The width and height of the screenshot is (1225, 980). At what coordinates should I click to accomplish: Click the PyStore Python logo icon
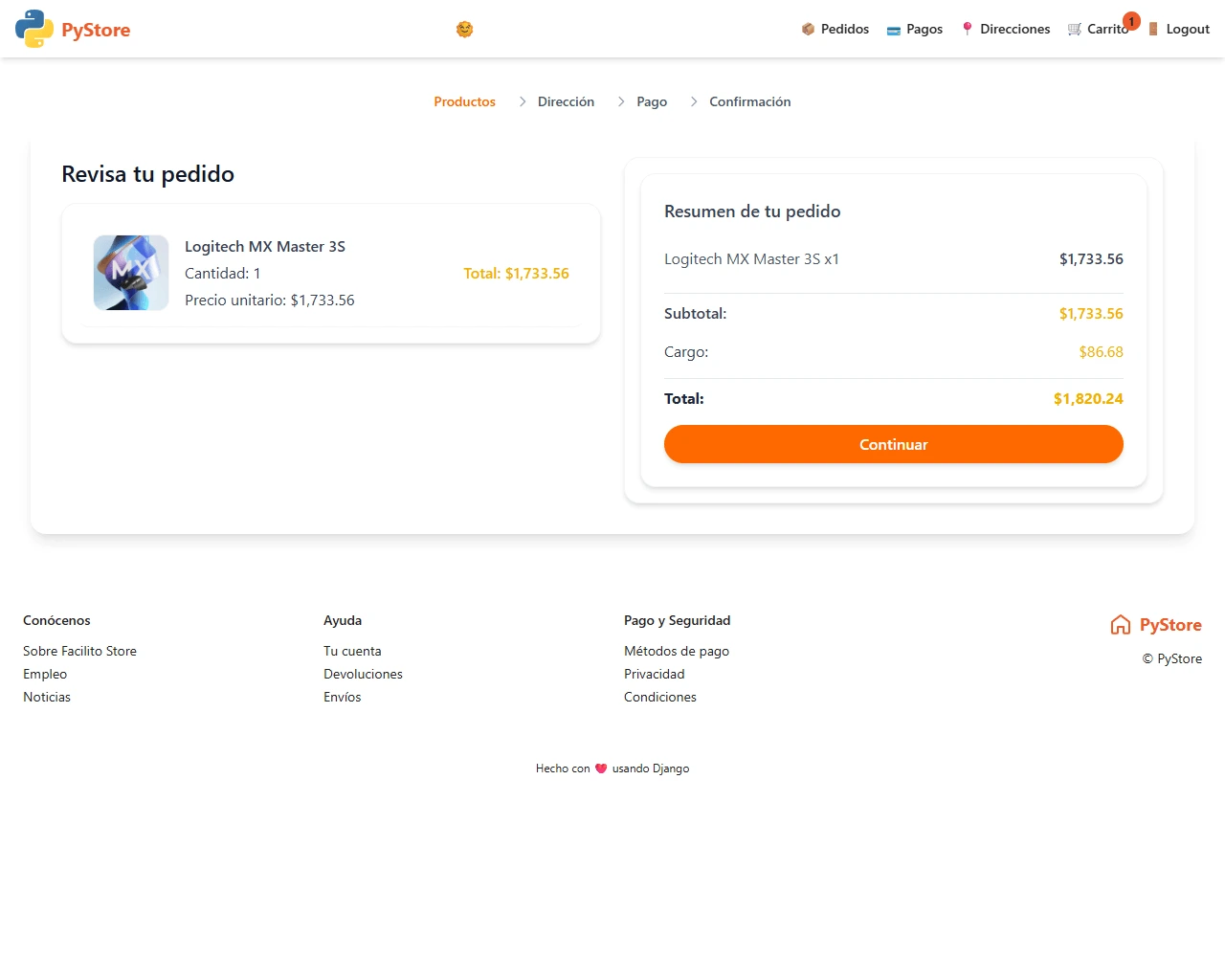tap(34, 29)
